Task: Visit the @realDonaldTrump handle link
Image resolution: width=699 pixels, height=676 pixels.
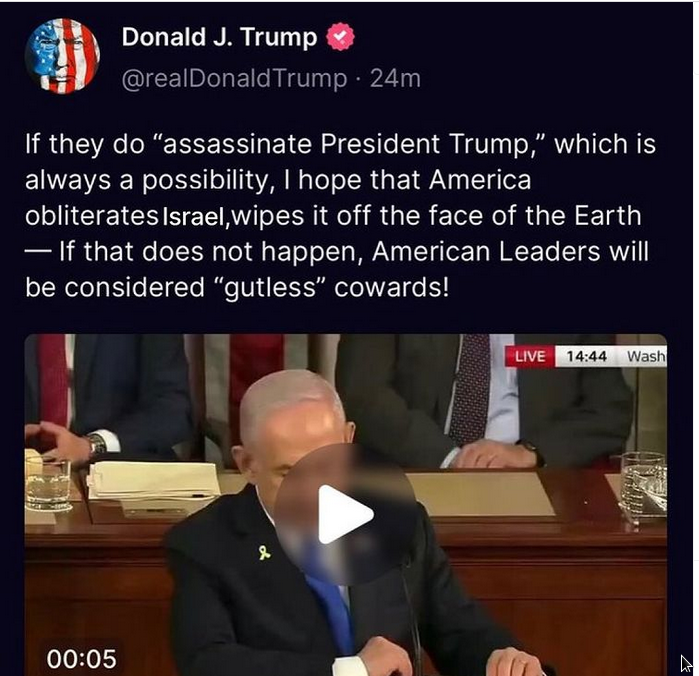Action: click(x=234, y=78)
